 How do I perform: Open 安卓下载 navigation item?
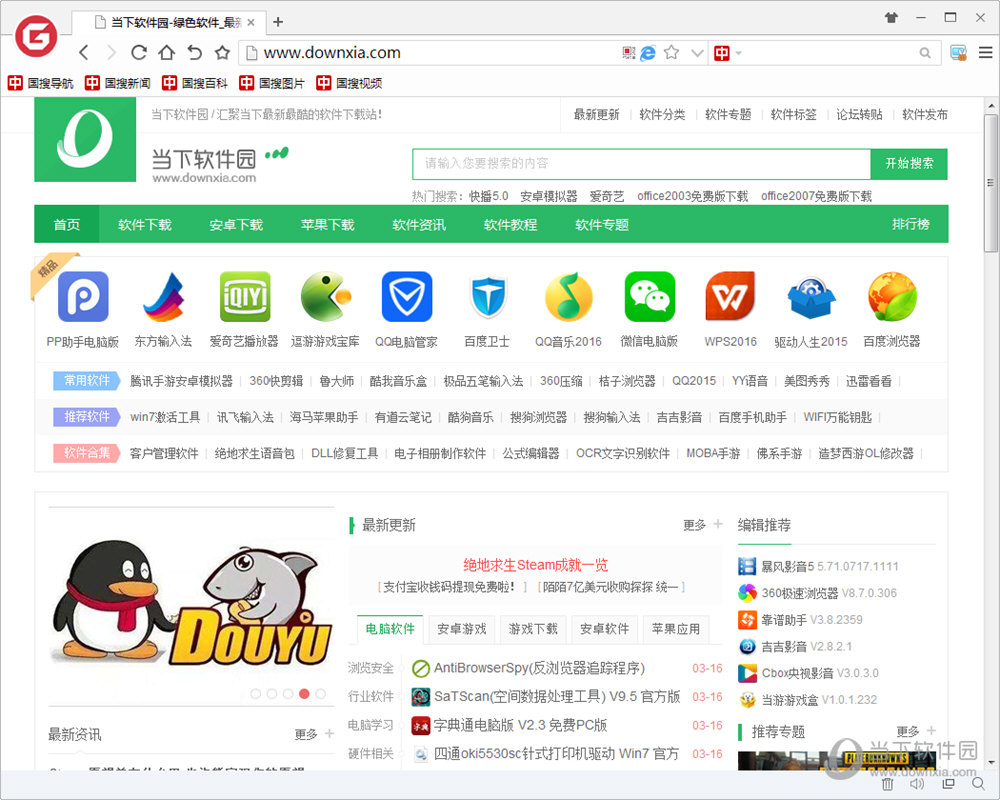coord(236,224)
